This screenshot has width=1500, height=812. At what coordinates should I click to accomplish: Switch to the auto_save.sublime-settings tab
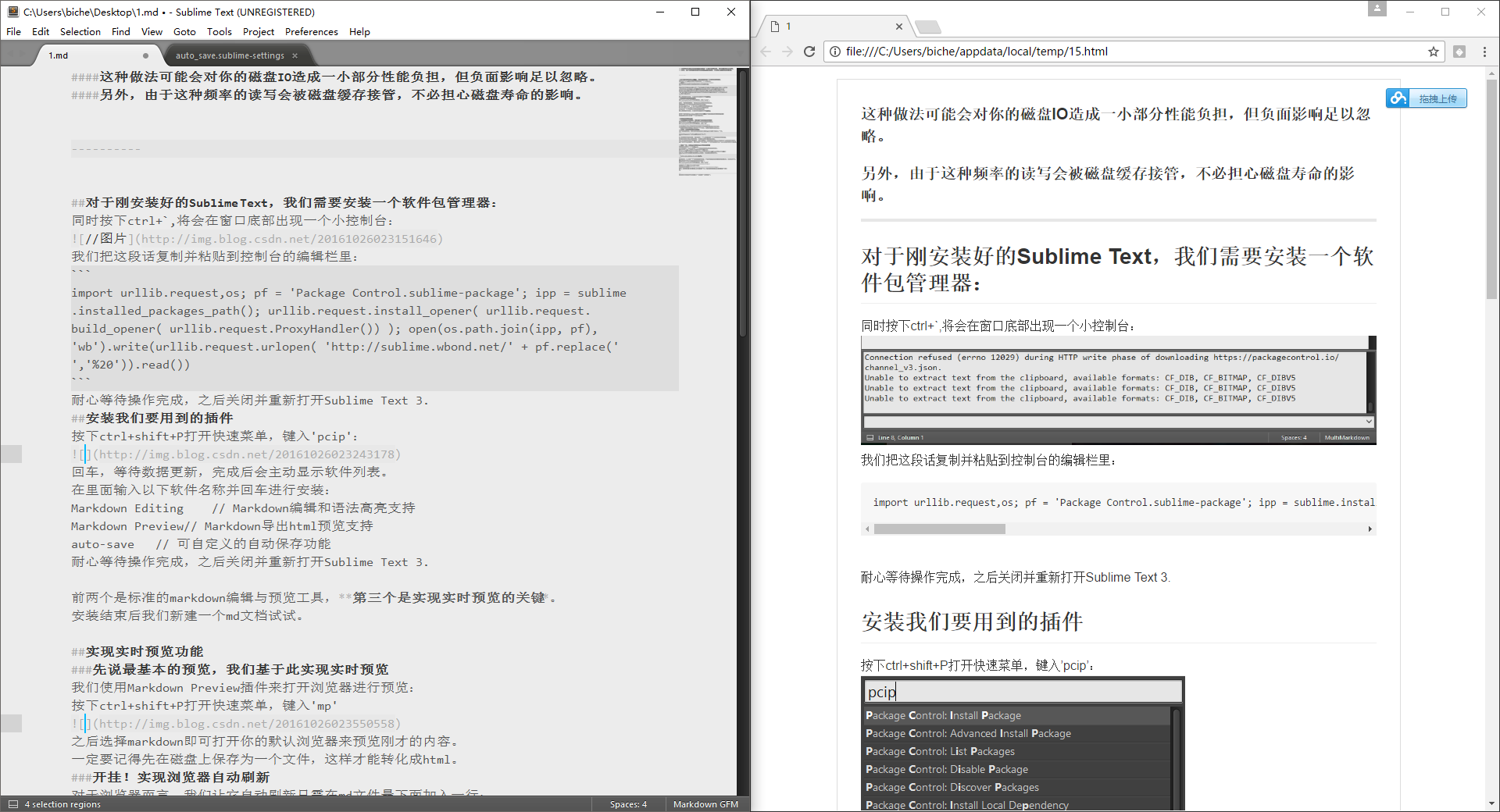tap(230, 55)
